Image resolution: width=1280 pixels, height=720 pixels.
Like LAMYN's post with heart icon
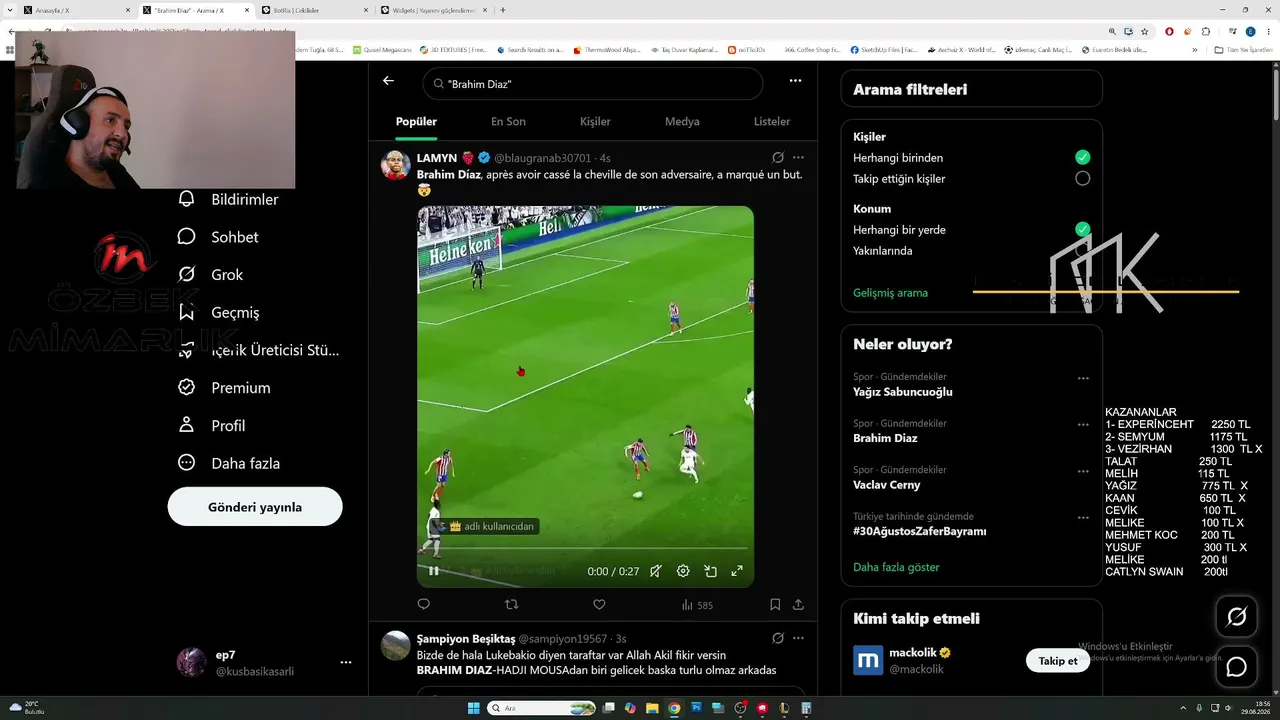coord(599,604)
